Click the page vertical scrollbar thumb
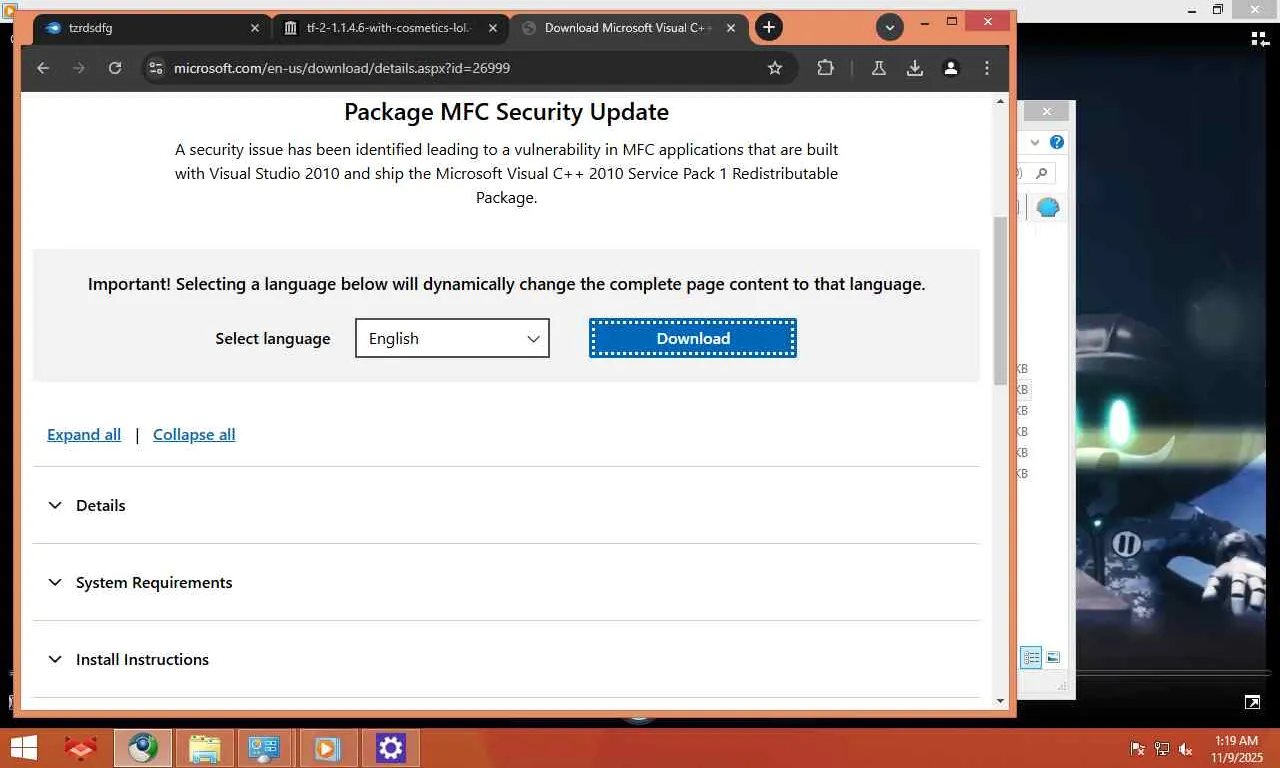 1000,300
